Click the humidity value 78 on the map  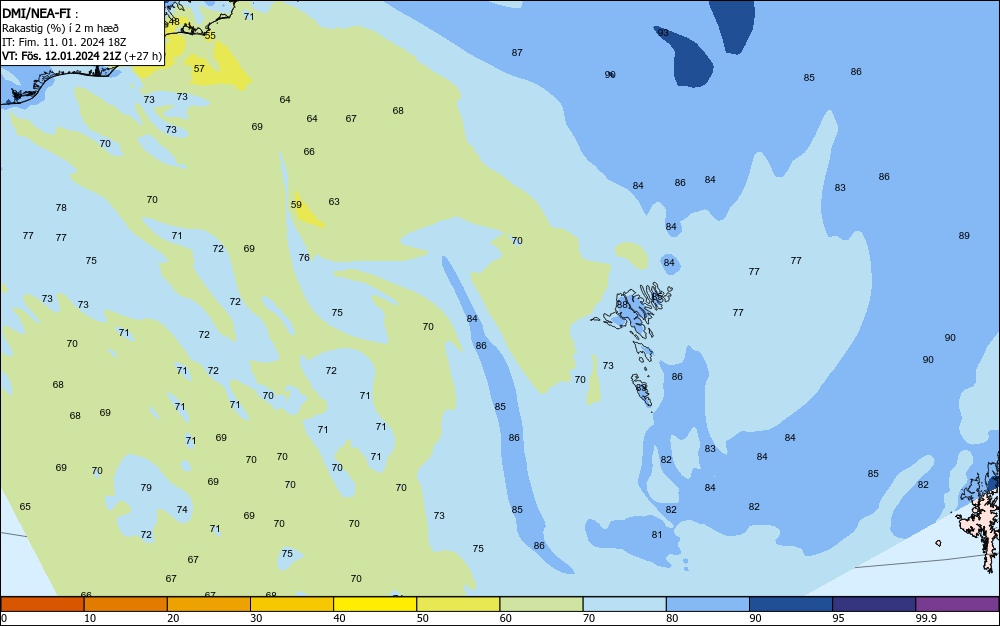click(61, 207)
